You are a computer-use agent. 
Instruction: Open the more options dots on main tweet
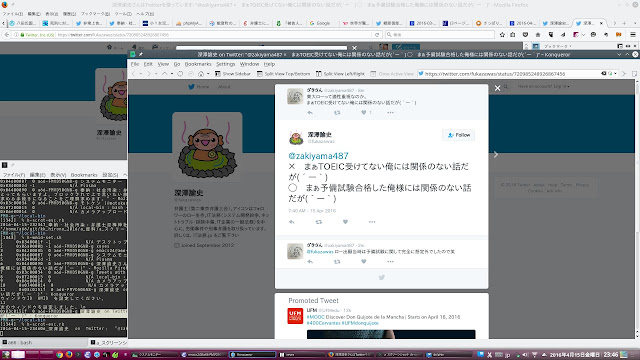pyautogui.click(x=372, y=222)
